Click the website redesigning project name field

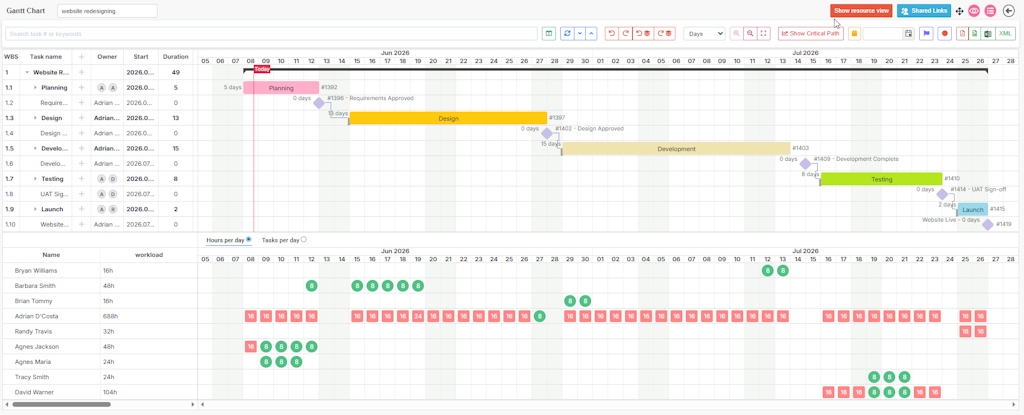pyautogui.click(x=107, y=10)
